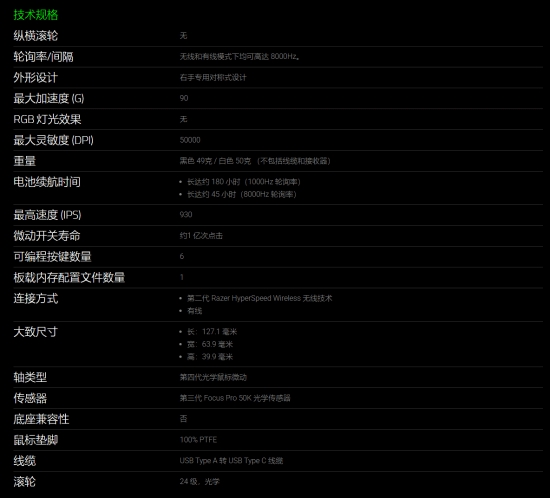Click the RGB 灯光效果 label
Screen dimensions: 550x498
(x=47, y=119)
